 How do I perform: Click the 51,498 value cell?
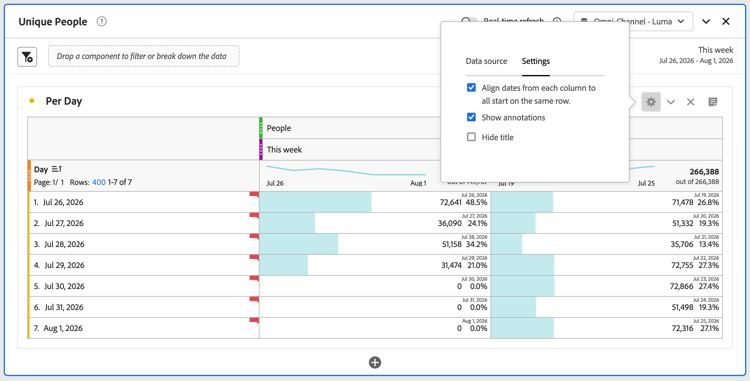(607, 307)
